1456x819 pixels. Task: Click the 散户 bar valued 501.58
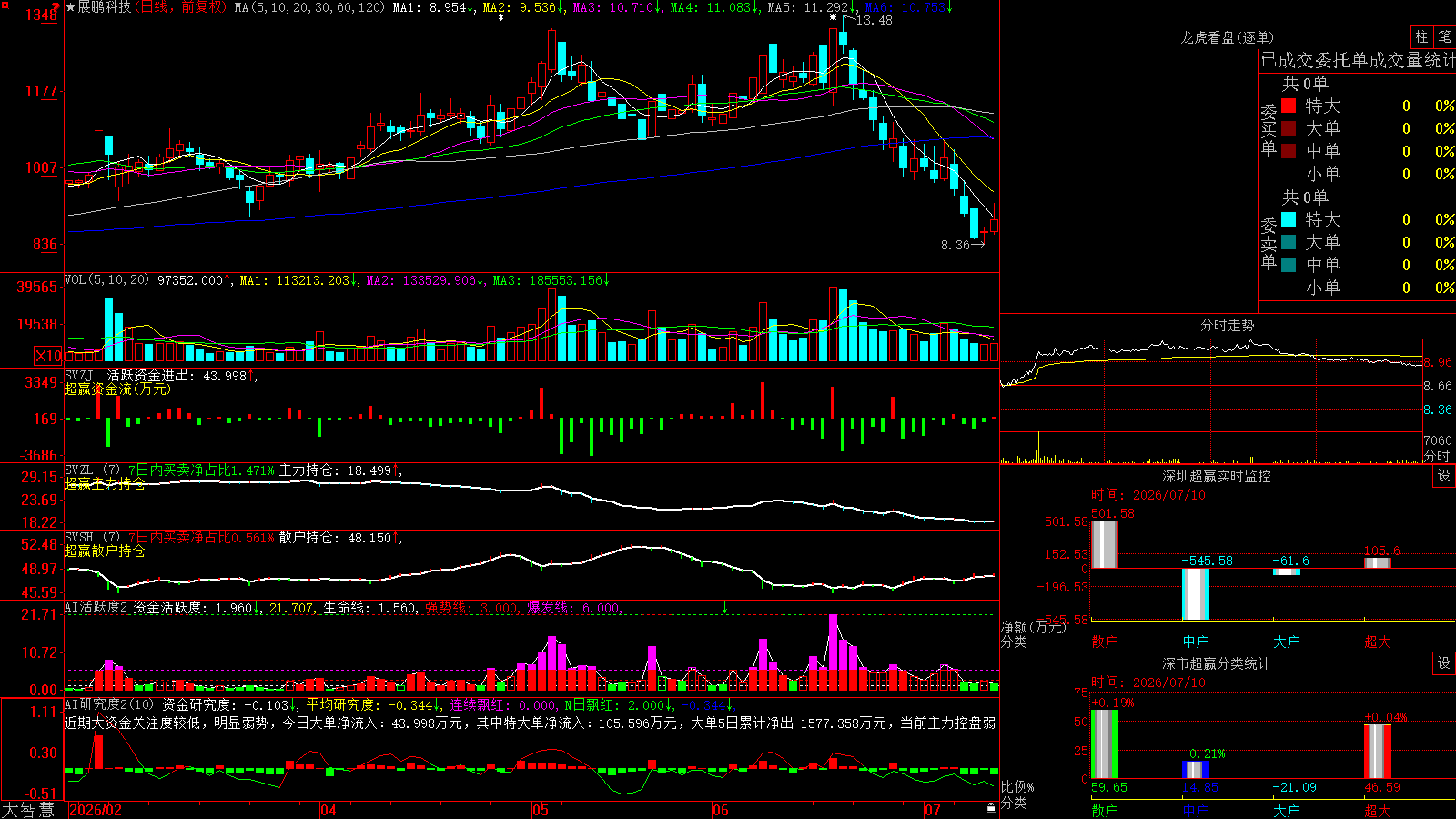(1105, 544)
